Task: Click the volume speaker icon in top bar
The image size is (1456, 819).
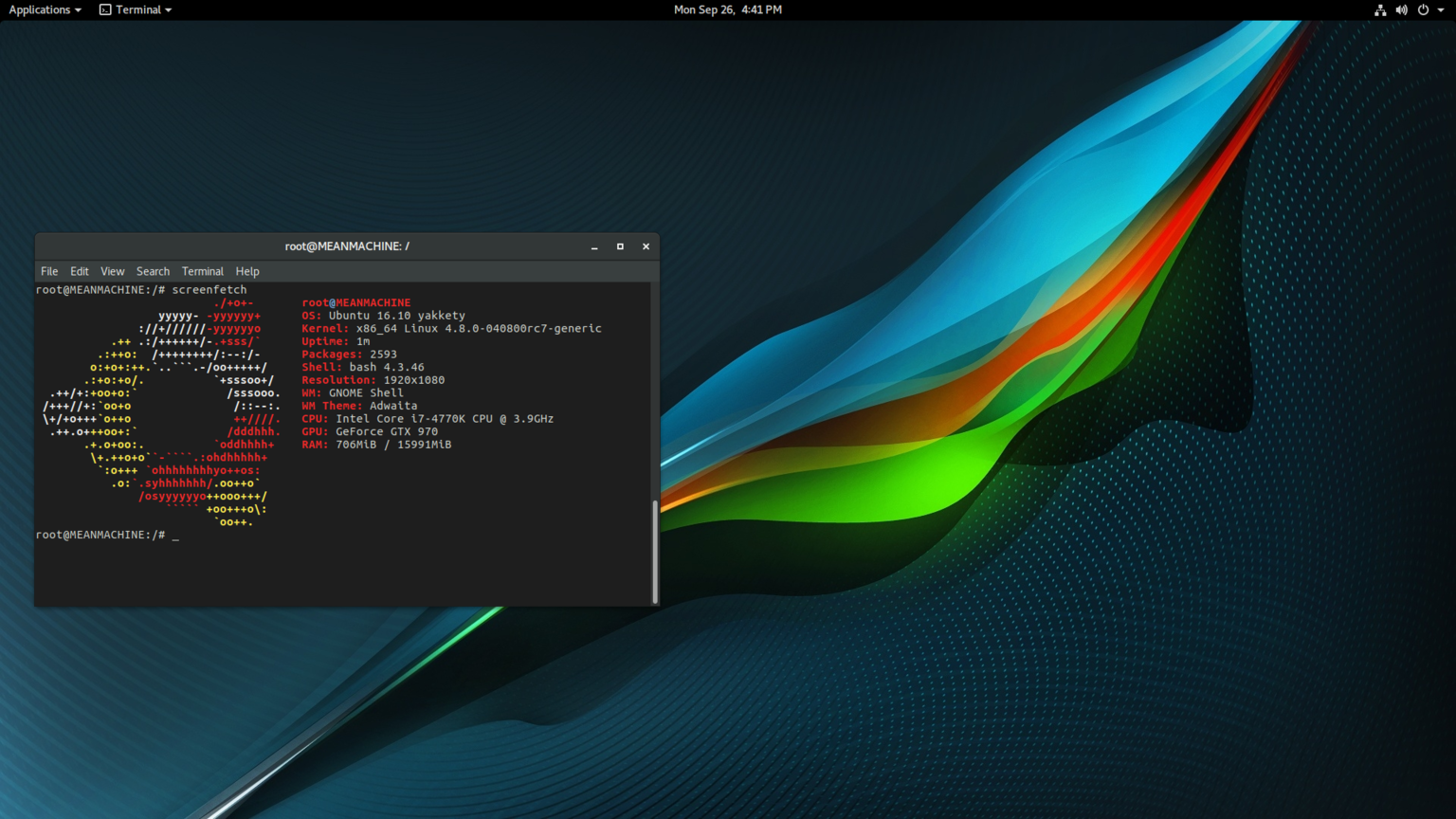Action: click(1402, 9)
